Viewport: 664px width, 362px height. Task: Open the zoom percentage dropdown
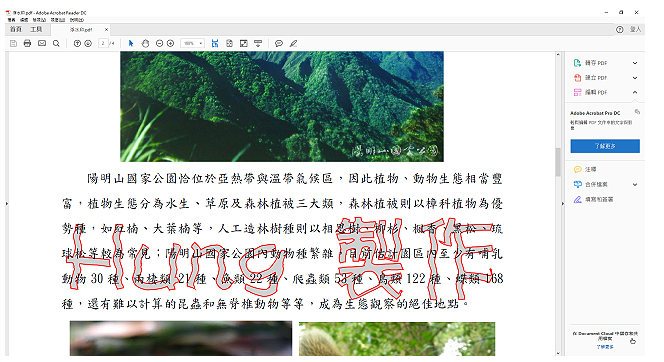(x=193, y=43)
